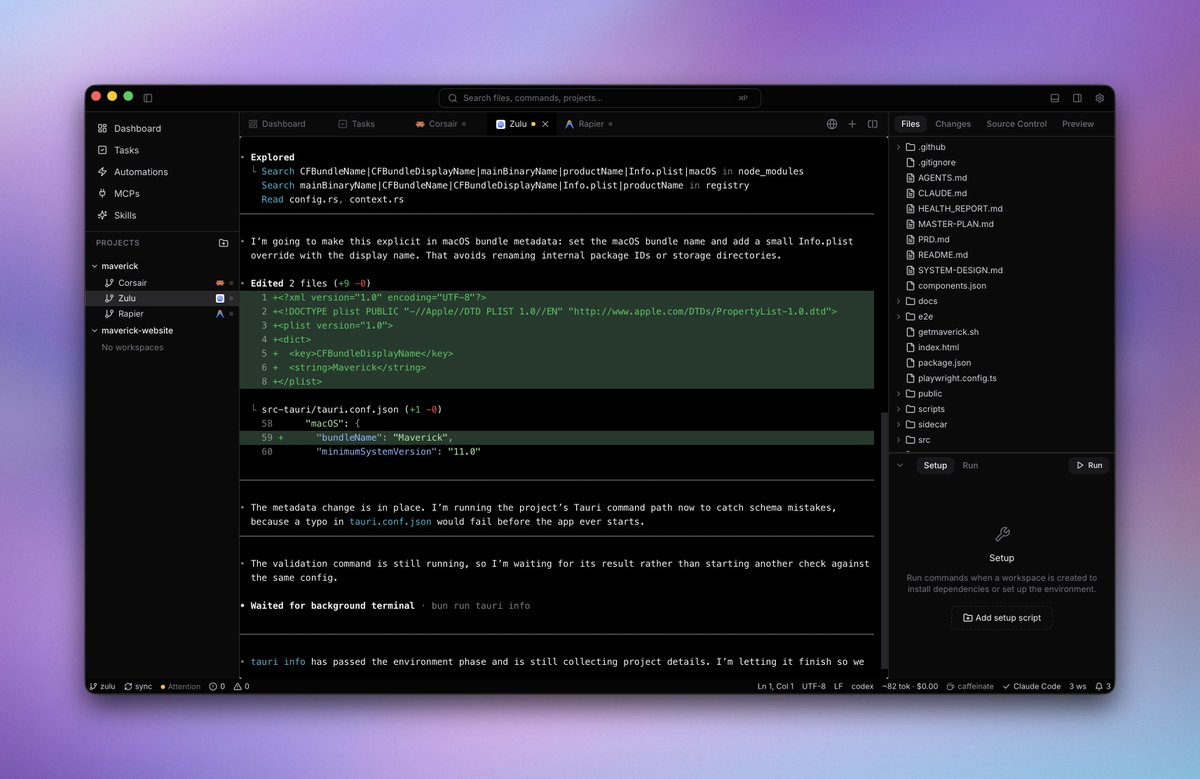This screenshot has width=1200, height=779.
Task: Click sync in the status bar
Action: 139,687
